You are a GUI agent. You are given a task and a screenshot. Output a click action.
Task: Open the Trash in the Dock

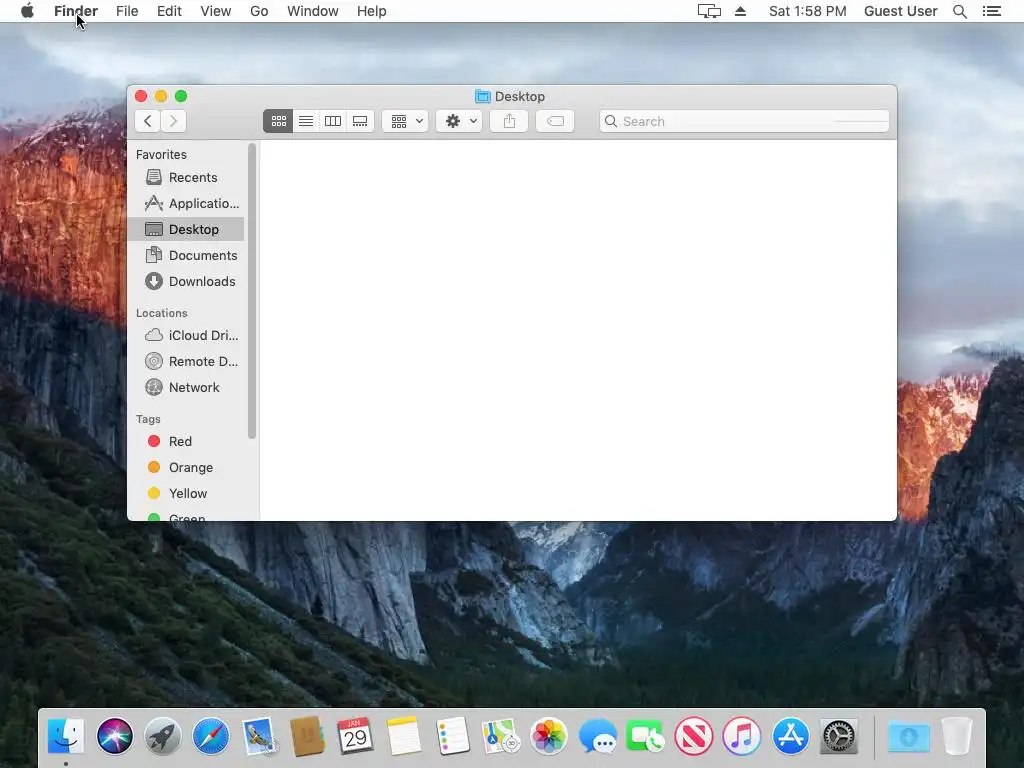tap(957, 736)
